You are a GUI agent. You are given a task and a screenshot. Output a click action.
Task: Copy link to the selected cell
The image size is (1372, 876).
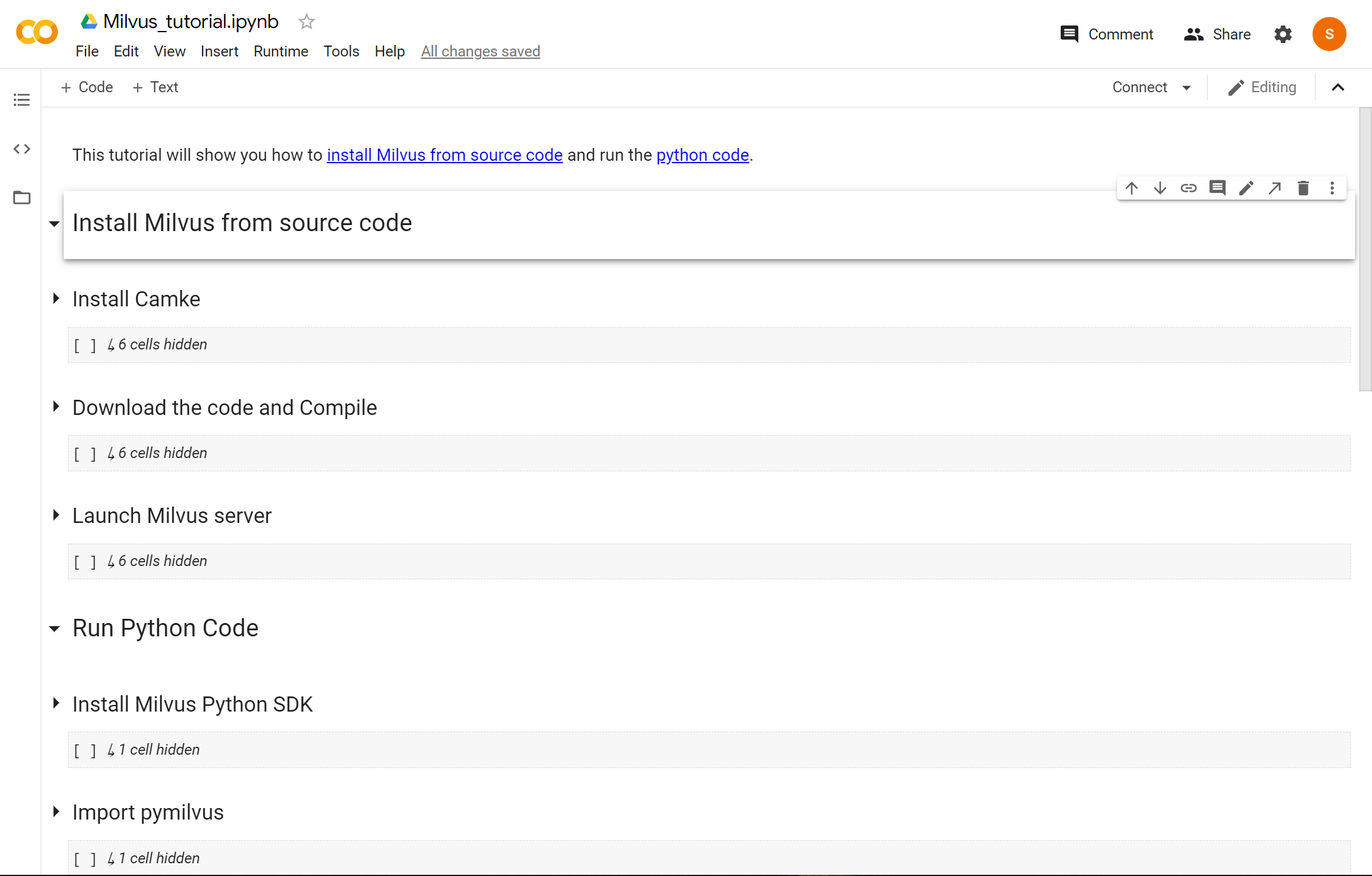(x=1188, y=188)
